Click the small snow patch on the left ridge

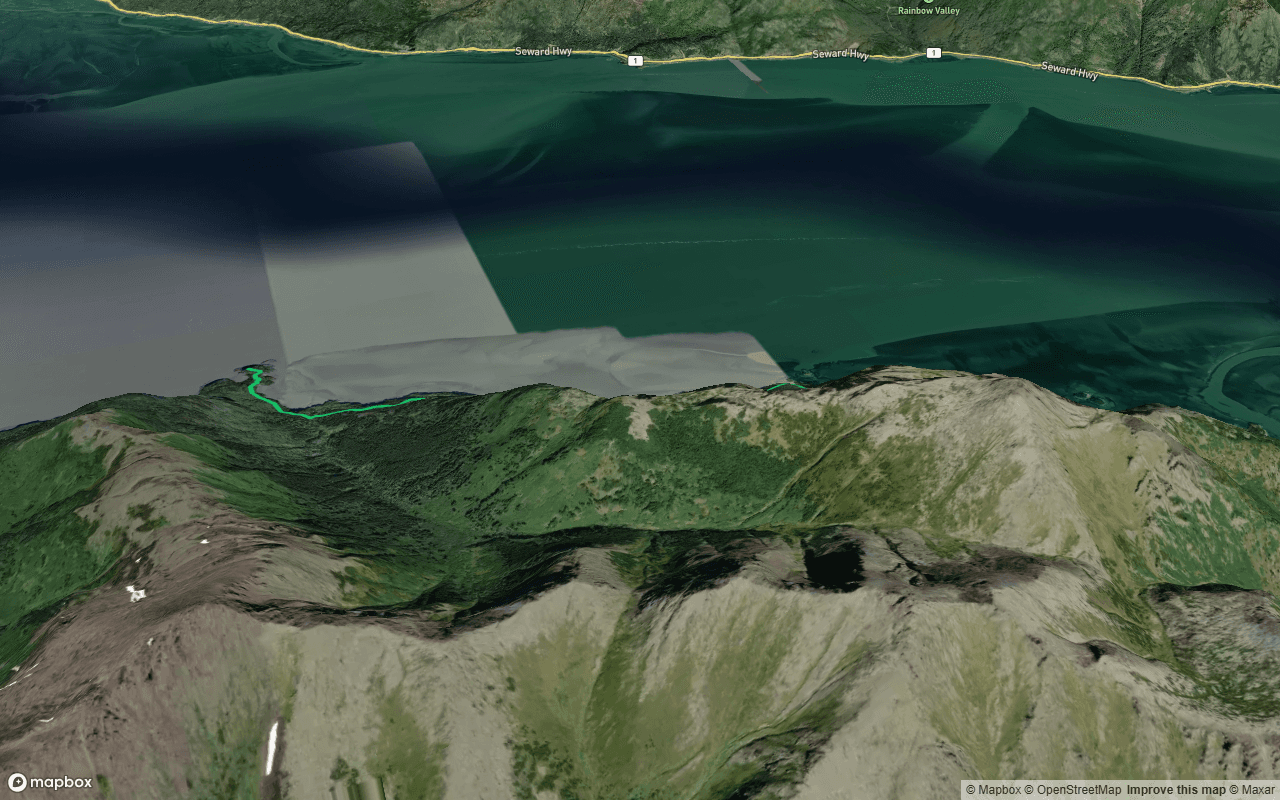[x=135, y=593]
